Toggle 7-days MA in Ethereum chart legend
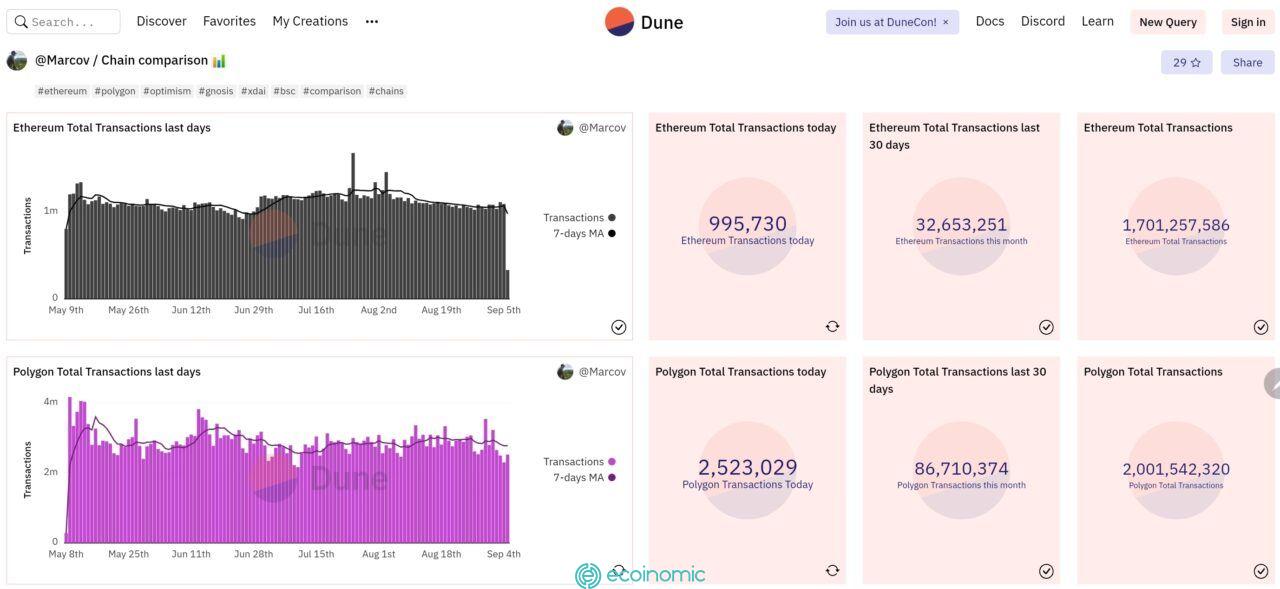The width and height of the screenshot is (1280, 589). (x=584, y=233)
